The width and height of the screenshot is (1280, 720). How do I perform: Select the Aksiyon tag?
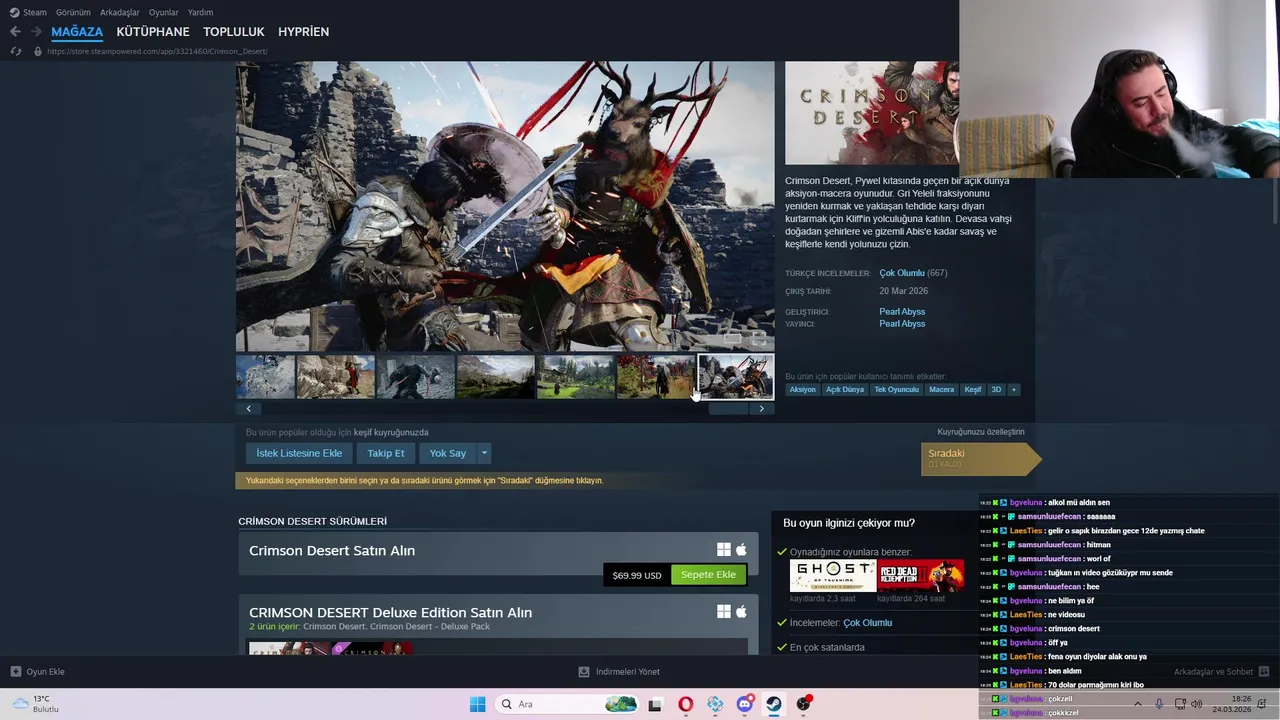point(803,389)
